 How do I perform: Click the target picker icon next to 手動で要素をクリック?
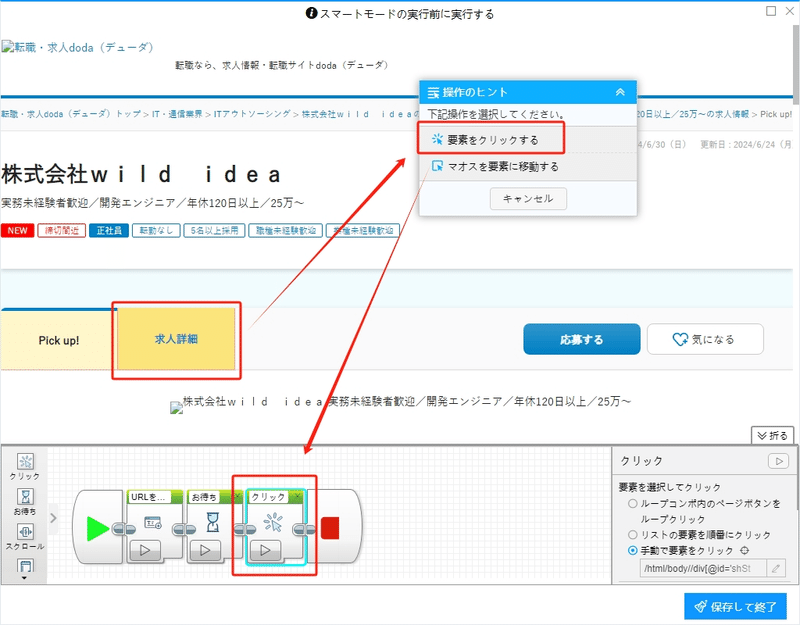(x=744, y=551)
